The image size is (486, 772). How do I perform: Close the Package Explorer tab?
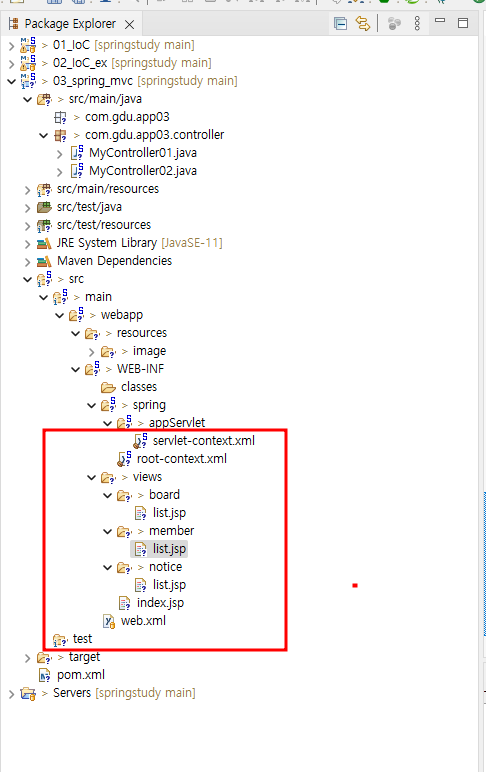(x=130, y=24)
